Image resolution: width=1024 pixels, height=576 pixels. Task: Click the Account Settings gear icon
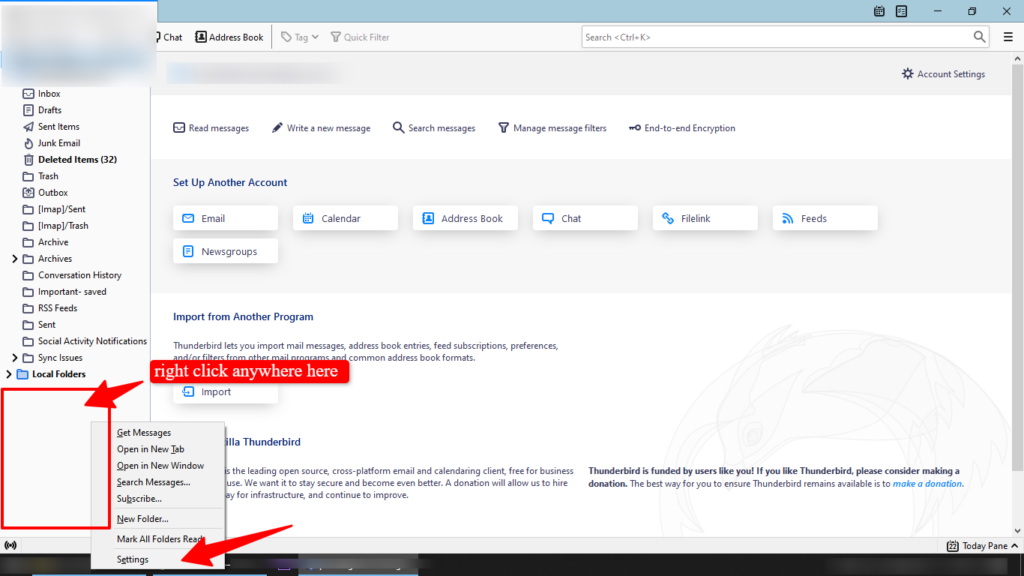[x=908, y=73]
